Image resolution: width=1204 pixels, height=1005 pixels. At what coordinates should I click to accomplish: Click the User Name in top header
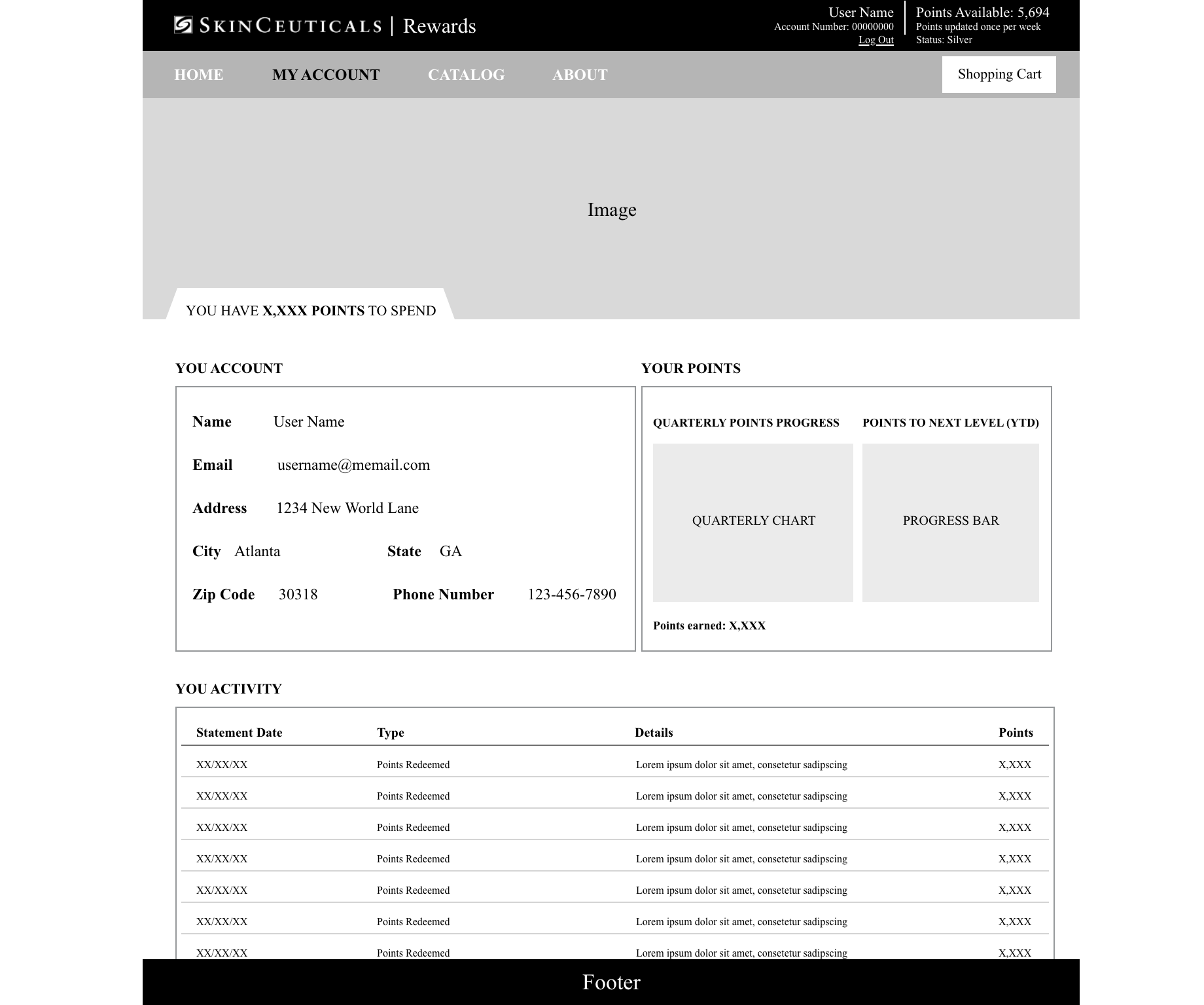(860, 12)
